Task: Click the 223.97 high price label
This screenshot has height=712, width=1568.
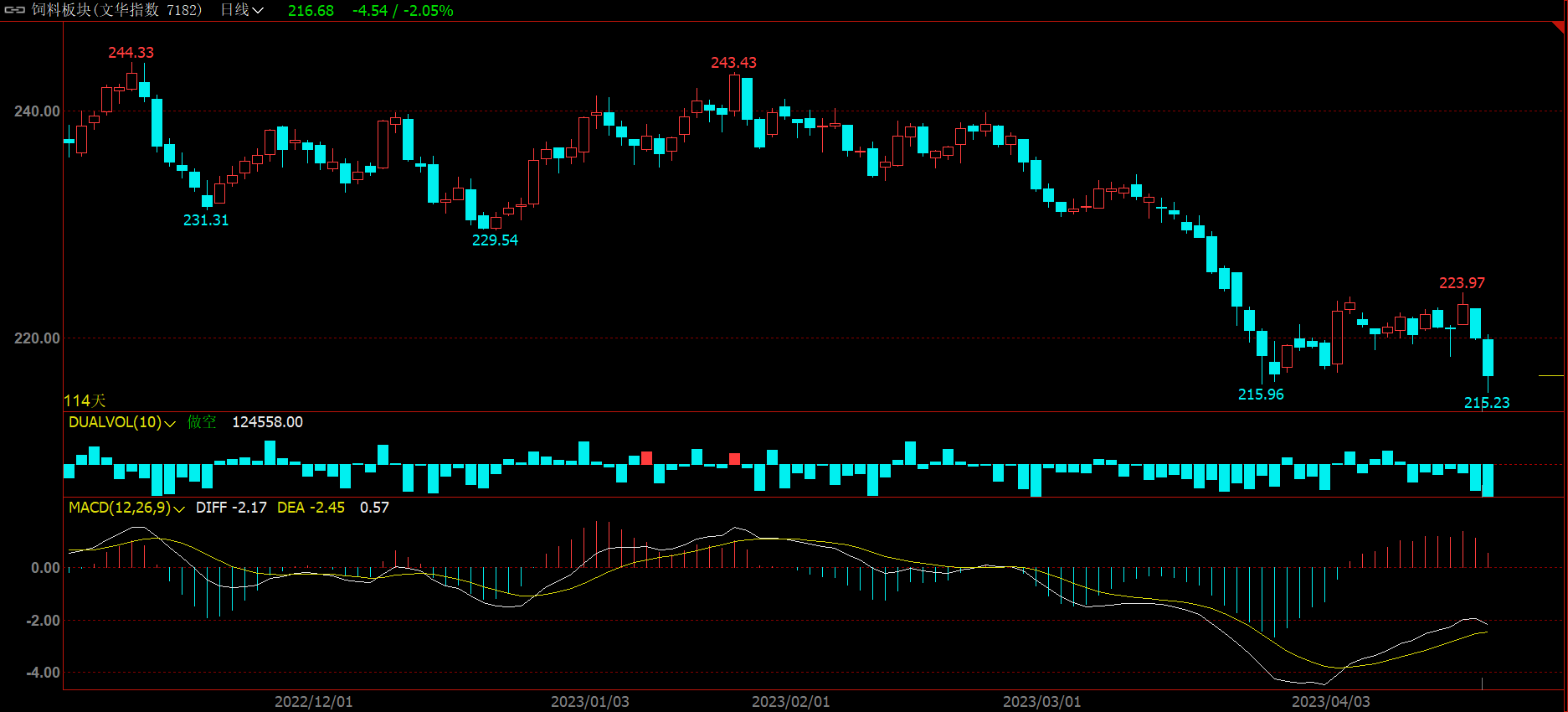Action: tap(1462, 283)
